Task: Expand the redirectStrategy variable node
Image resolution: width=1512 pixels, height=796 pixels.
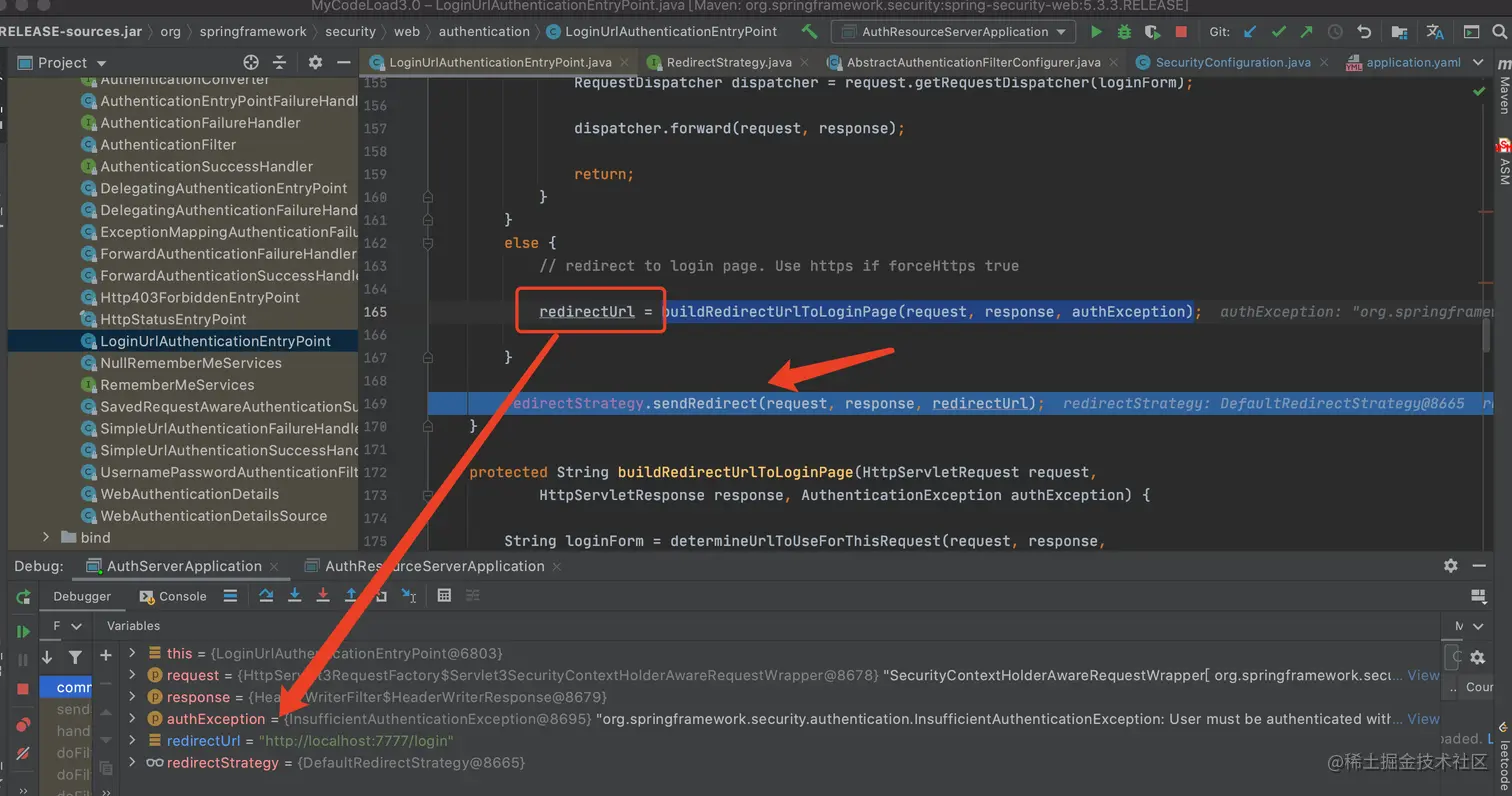Action: (132, 763)
